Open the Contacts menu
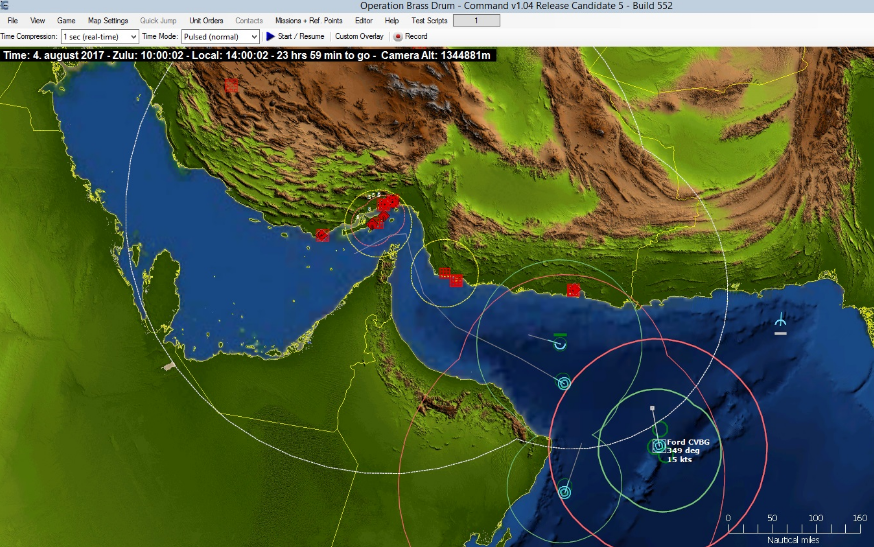The width and height of the screenshot is (874, 547). (x=249, y=21)
